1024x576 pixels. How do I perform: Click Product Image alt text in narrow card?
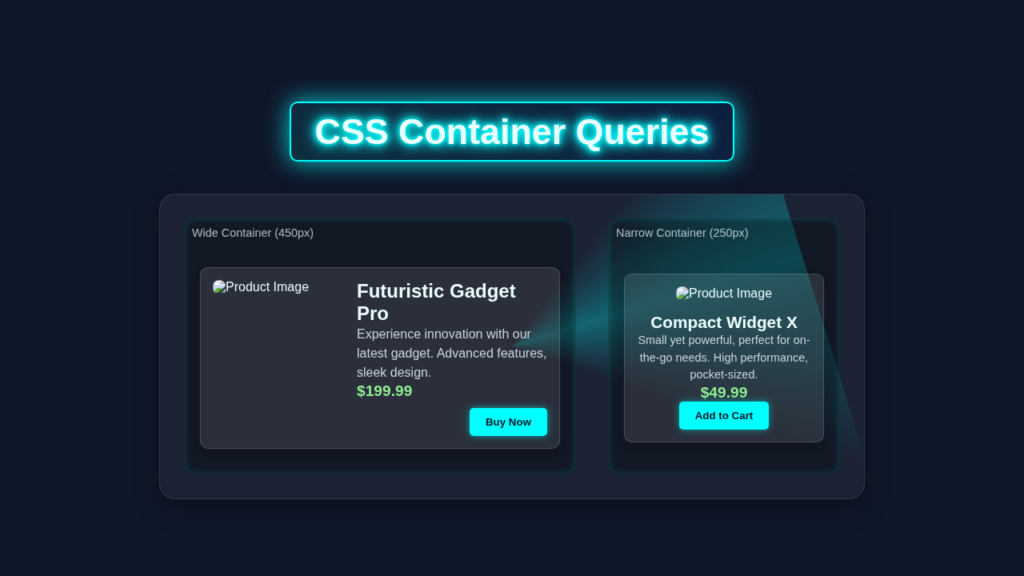(730, 293)
